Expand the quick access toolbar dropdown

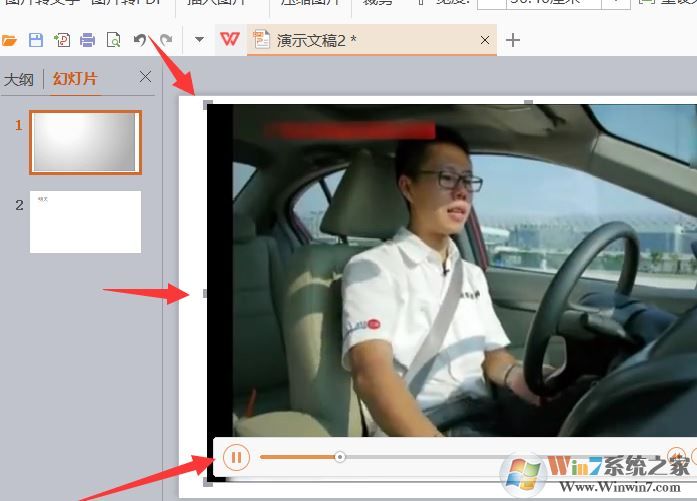199,40
